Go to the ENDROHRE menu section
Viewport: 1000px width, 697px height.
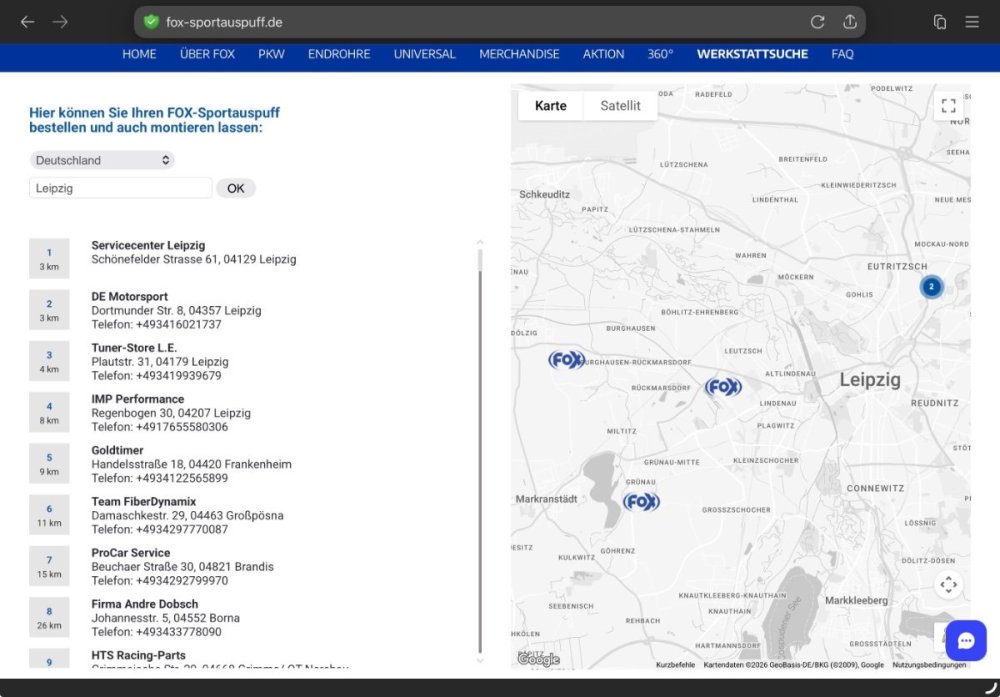point(339,54)
